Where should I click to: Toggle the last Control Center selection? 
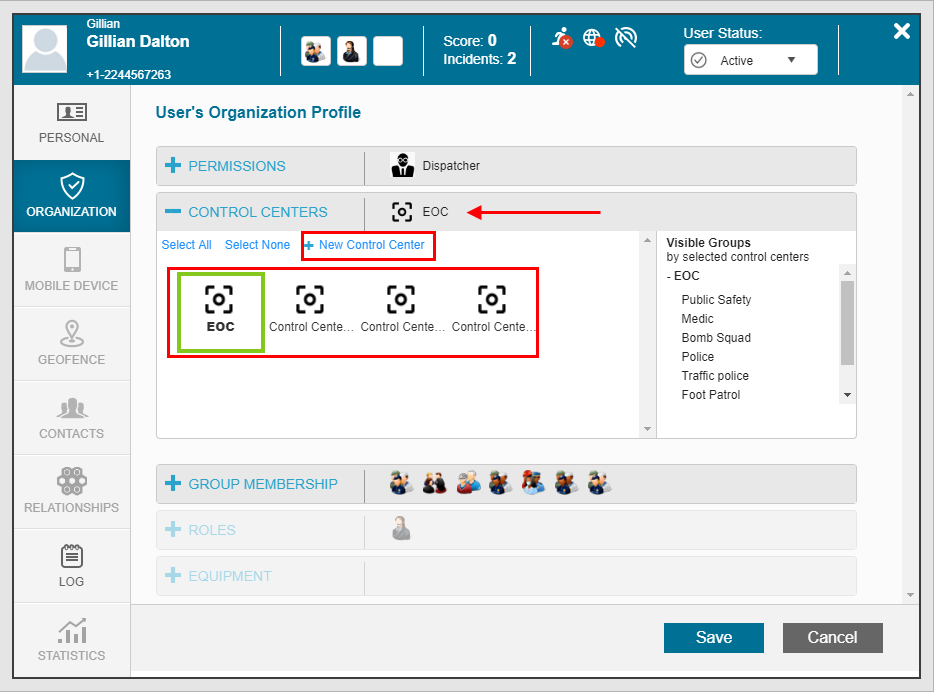[x=493, y=311]
